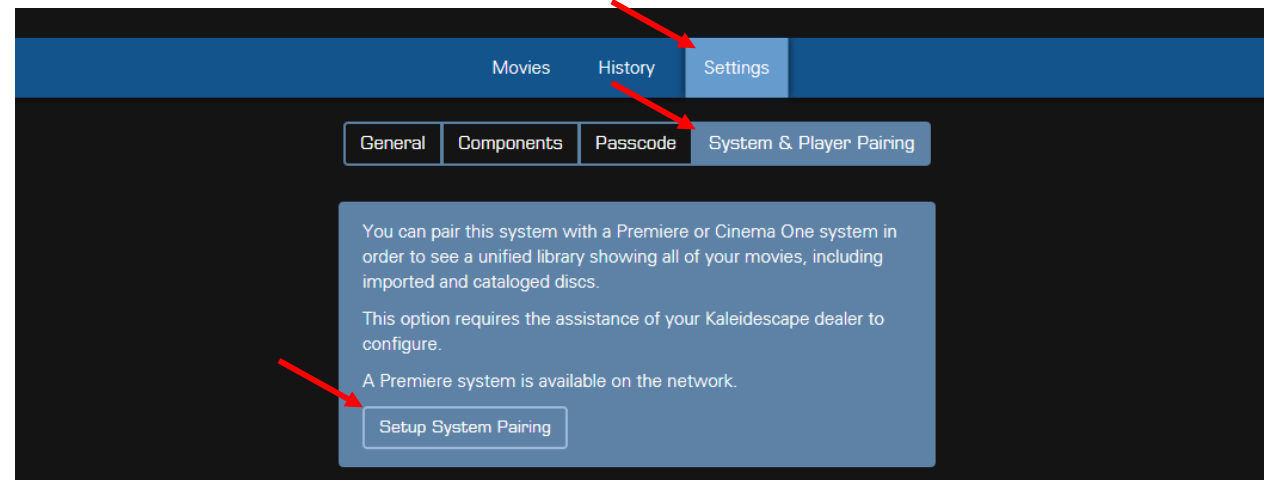The width and height of the screenshot is (1272, 487).
Task: Select the highlighted Settings tab
Action: coord(736,68)
